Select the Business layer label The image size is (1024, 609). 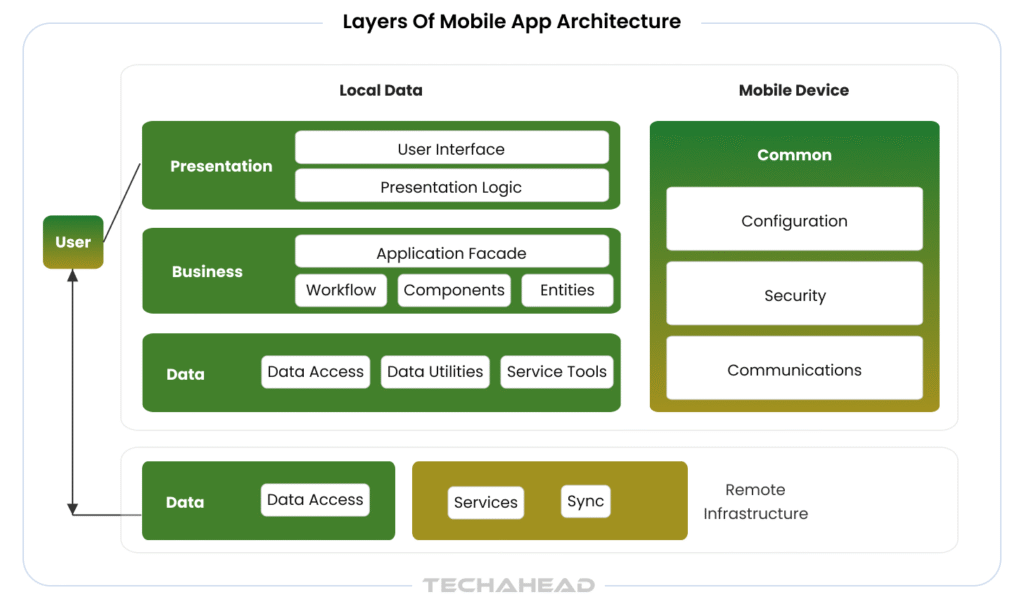coord(207,272)
